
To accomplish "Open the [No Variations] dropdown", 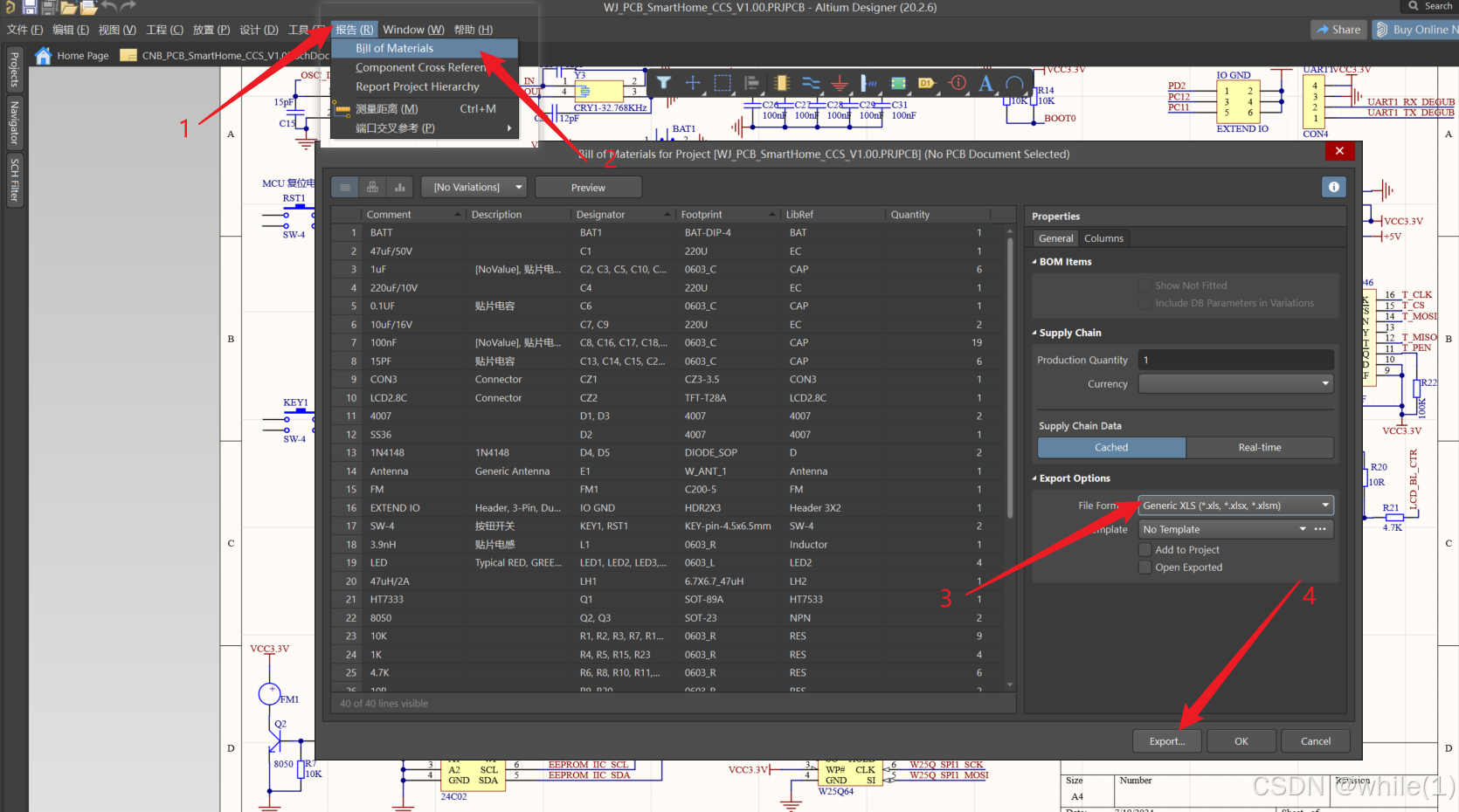I will click(474, 187).
